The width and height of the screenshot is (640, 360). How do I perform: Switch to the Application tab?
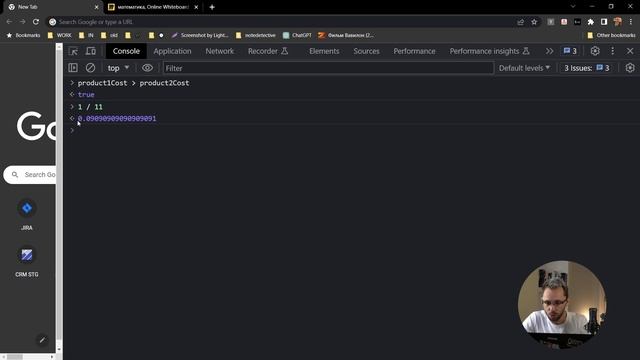point(172,51)
